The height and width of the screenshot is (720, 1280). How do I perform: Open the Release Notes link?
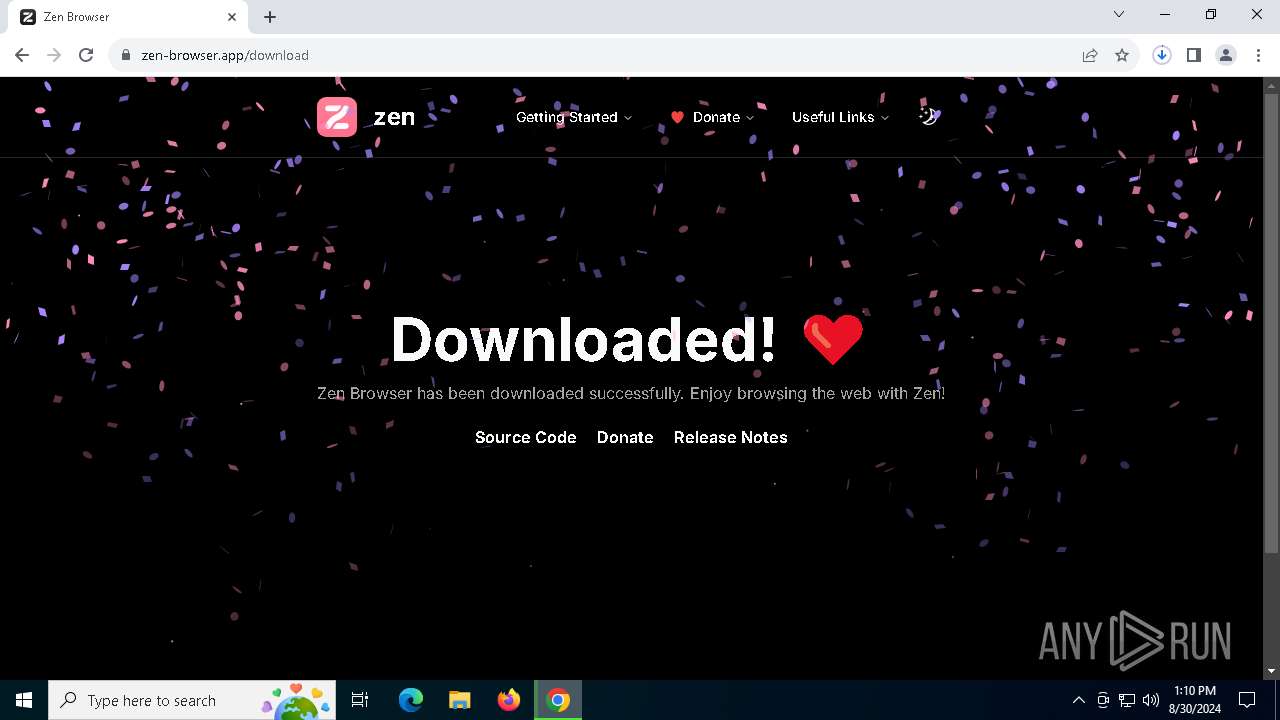(x=731, y=437)
